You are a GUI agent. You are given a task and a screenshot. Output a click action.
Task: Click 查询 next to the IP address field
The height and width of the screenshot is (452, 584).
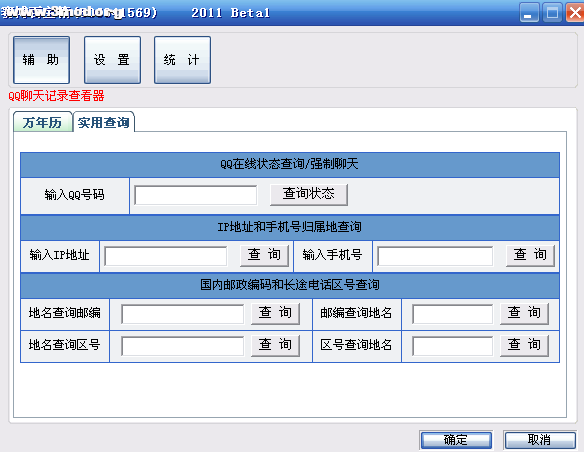coord(264,255)
